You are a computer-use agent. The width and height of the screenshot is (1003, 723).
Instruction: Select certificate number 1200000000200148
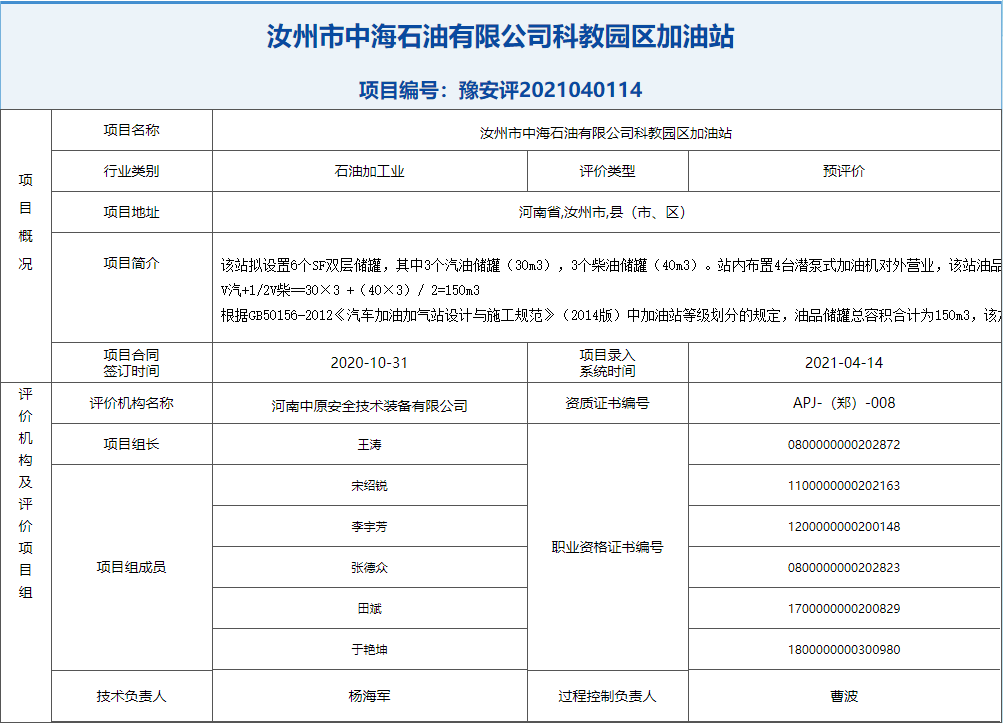pyautogui.click(x=844, y=527)
